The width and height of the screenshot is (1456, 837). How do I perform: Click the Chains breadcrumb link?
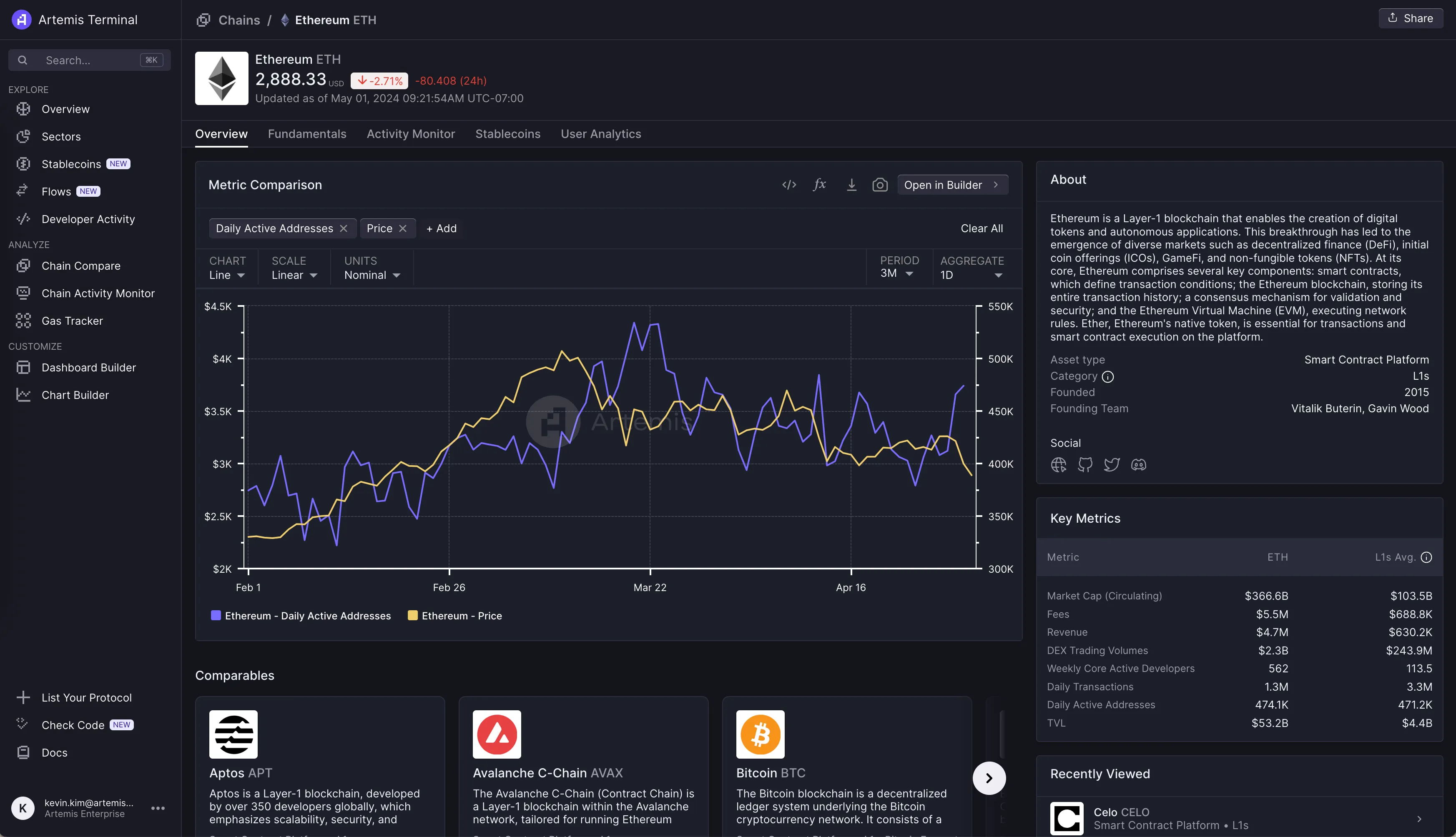[x=239, y=20]
